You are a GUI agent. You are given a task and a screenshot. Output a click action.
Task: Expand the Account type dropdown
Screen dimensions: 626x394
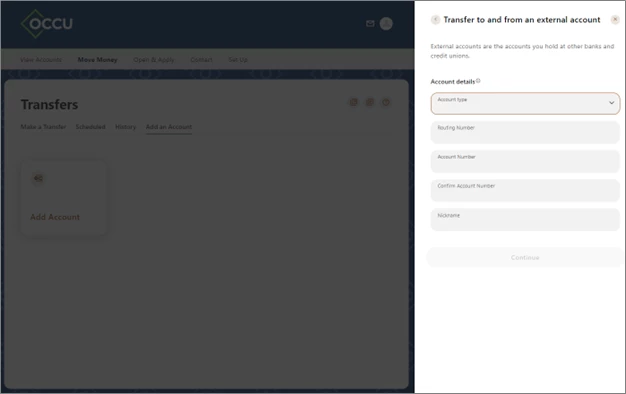525,103
